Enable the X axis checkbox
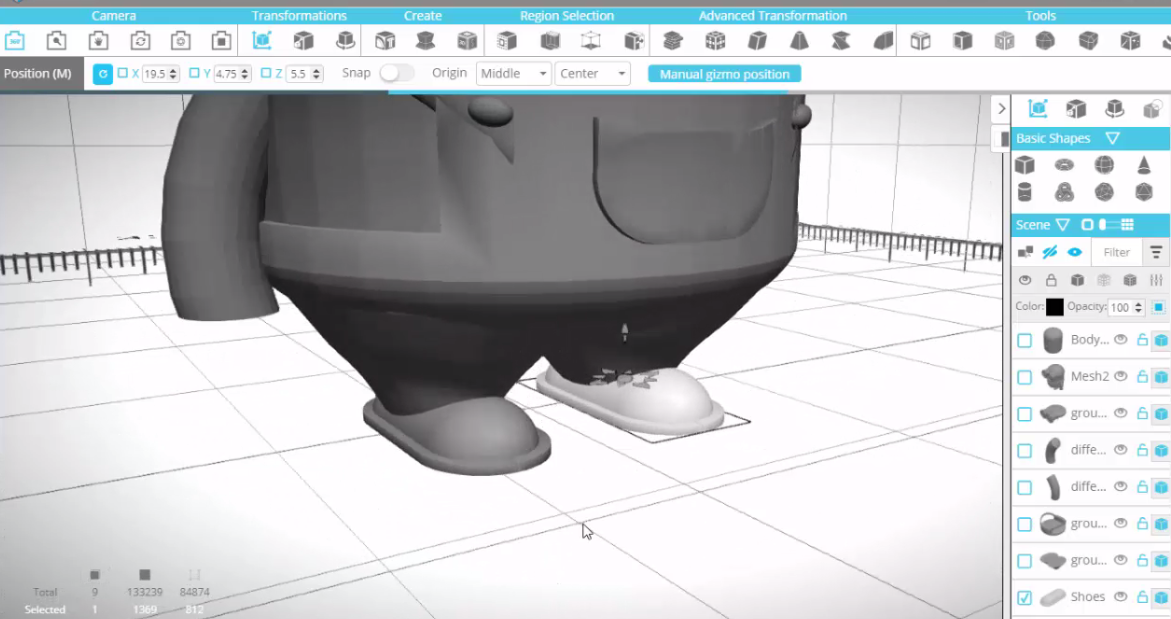The width and height of the screenshot is (1171, 619). [122, 73]
